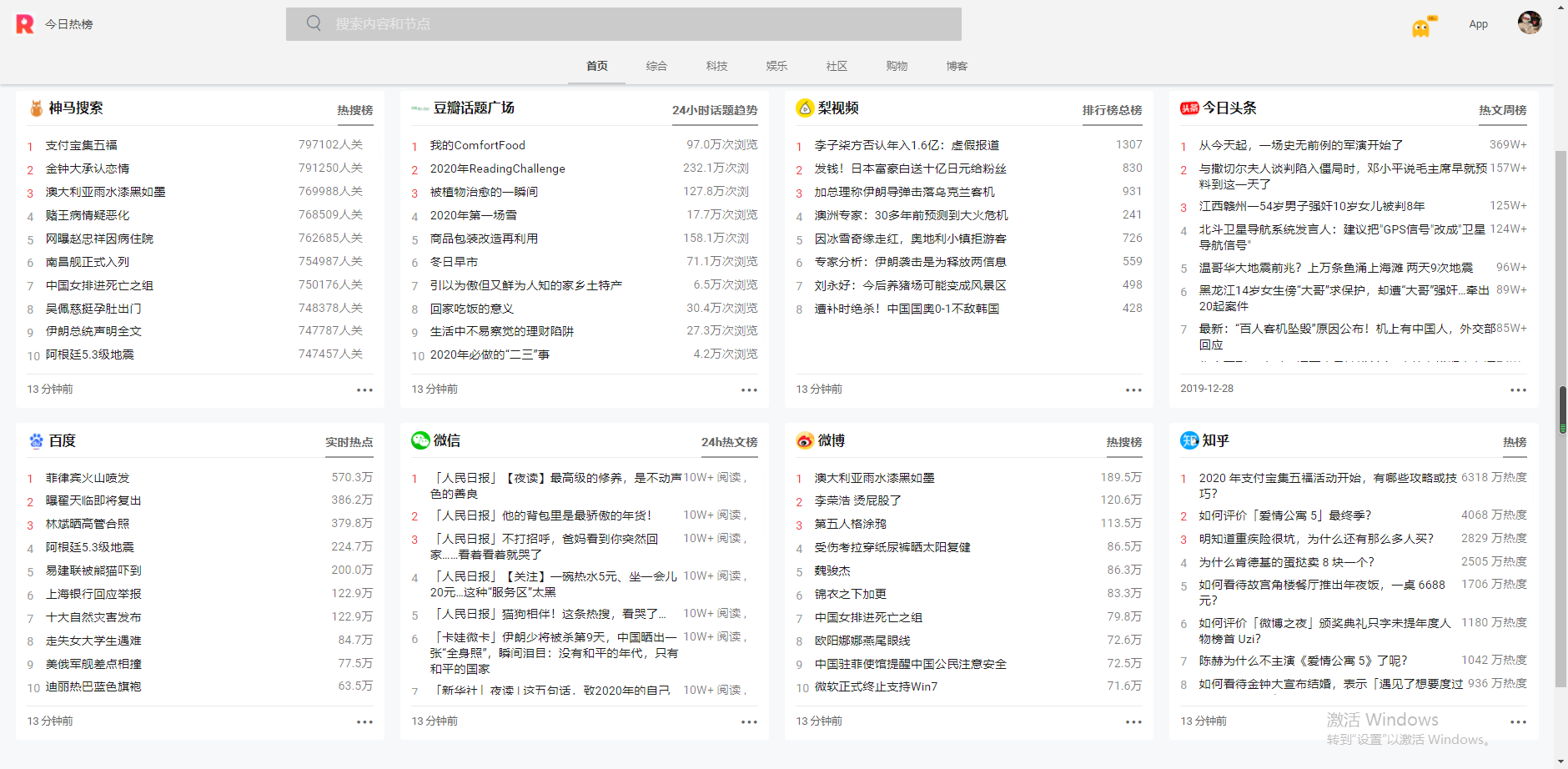Click the 梨视频 yellow logo icon

[805, 108]
